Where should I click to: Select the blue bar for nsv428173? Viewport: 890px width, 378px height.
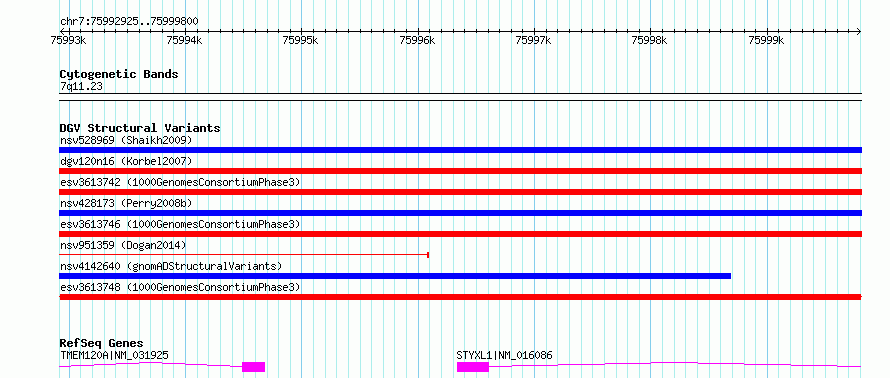[x=460, y=213]
